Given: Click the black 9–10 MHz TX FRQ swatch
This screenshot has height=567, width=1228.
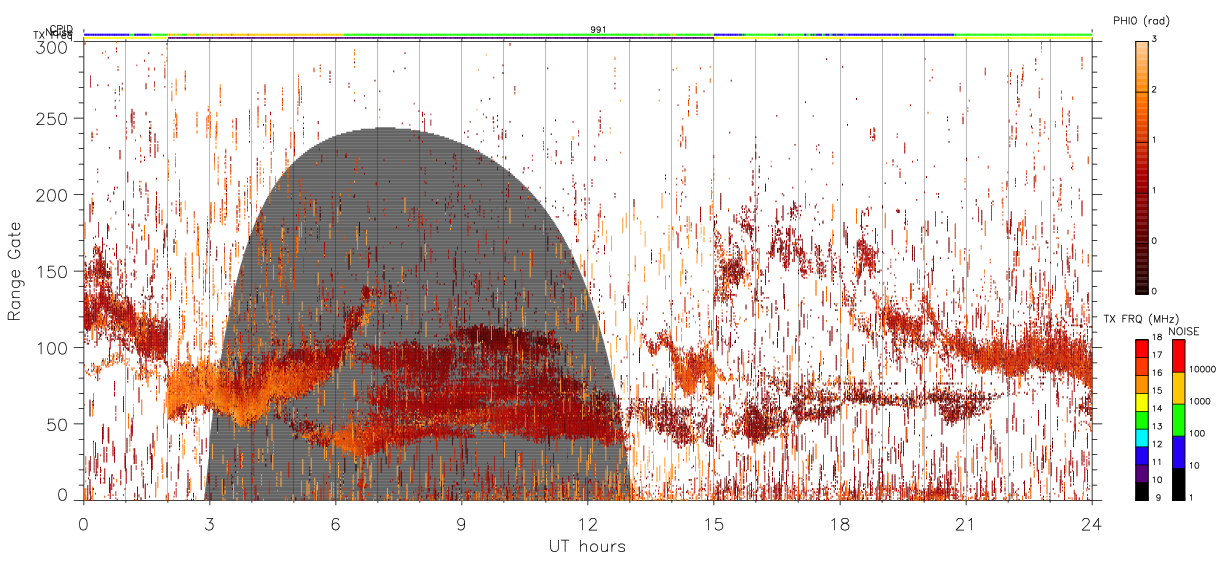Looking at the screenshot, I should [x=1141, y=491].
